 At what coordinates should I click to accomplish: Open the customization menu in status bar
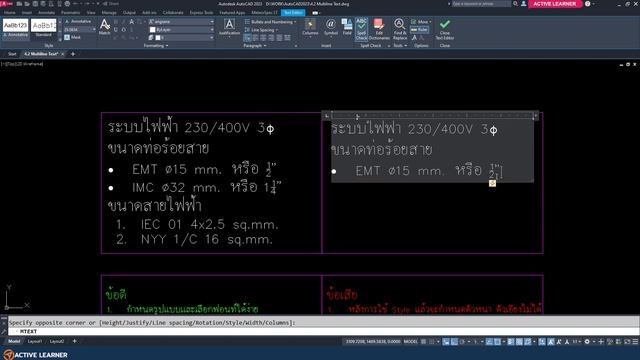coord(635,342)
